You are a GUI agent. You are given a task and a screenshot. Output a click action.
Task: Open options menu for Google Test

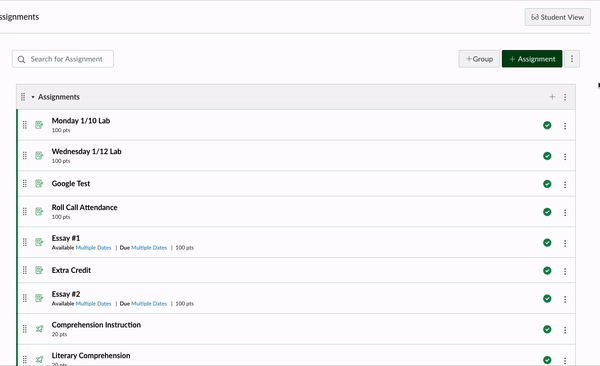(x=565, y=185)
